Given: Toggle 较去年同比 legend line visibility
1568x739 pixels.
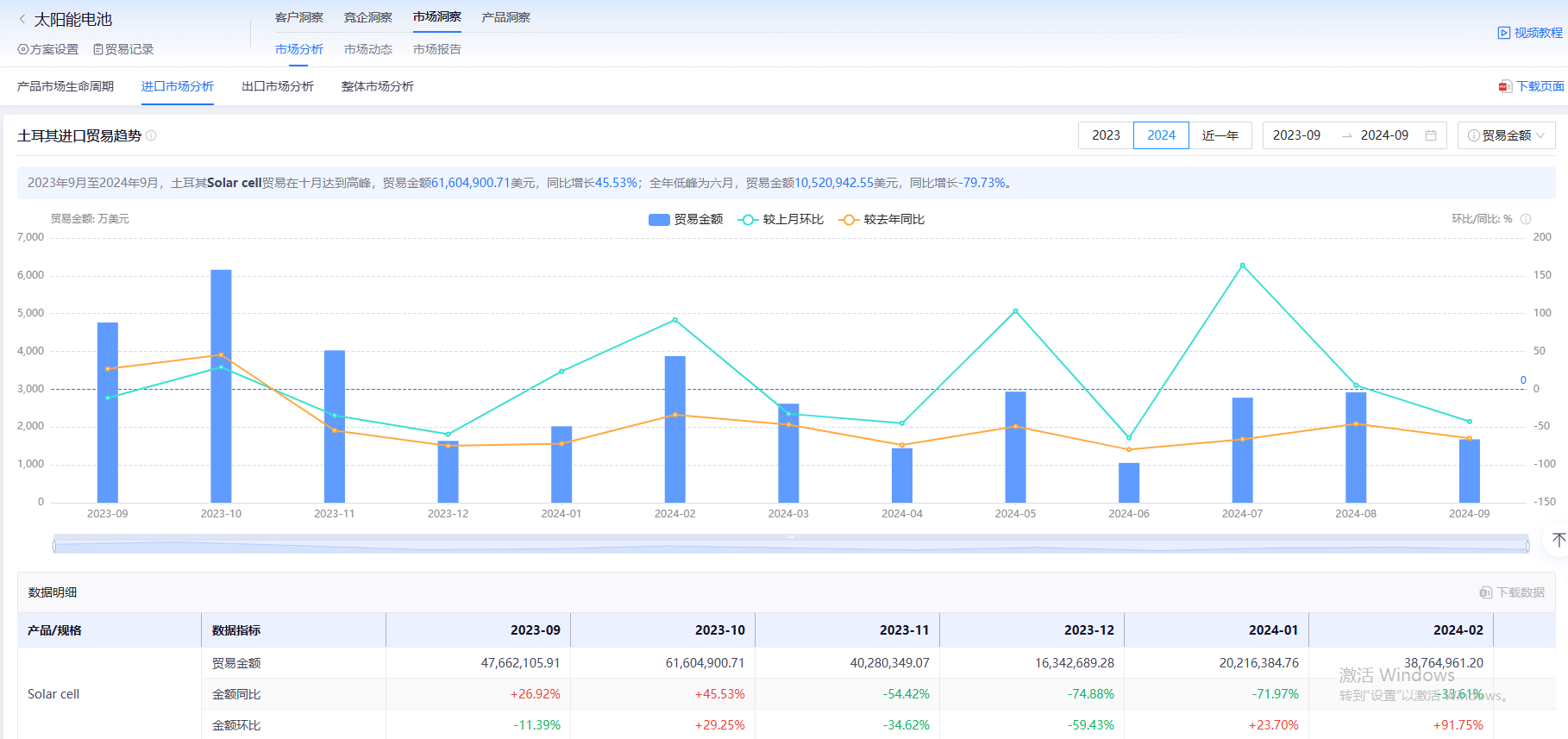Looking at the screenshot, I should (x=881, y=220).
